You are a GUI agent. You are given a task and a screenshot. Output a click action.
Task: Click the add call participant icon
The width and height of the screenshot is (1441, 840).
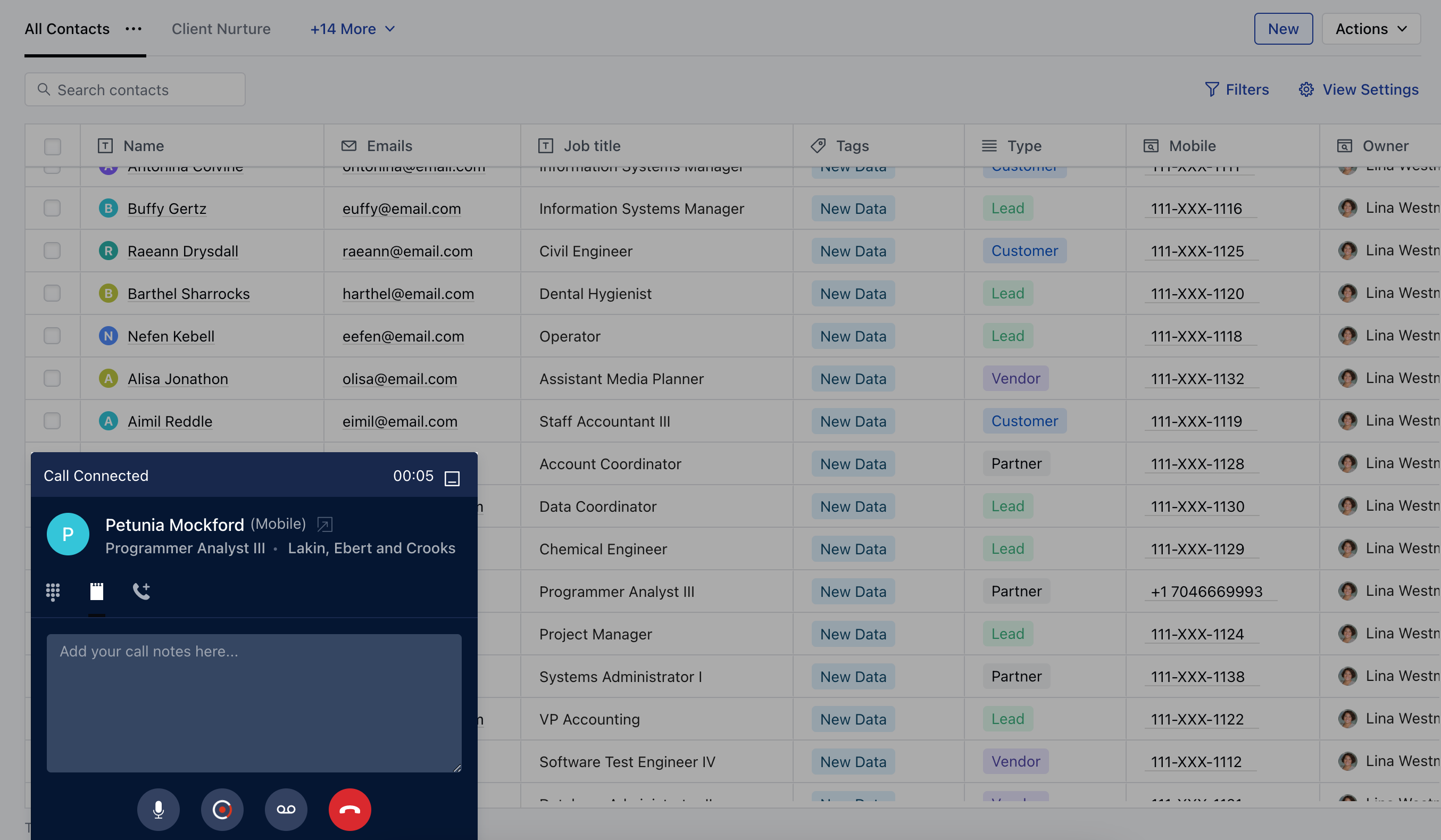(141, 591)
